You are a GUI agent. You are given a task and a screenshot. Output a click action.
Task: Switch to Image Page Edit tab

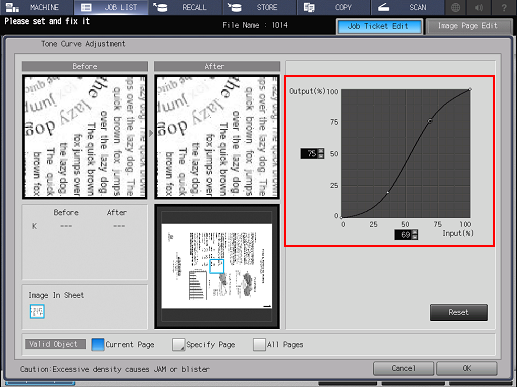pos(468,26)
